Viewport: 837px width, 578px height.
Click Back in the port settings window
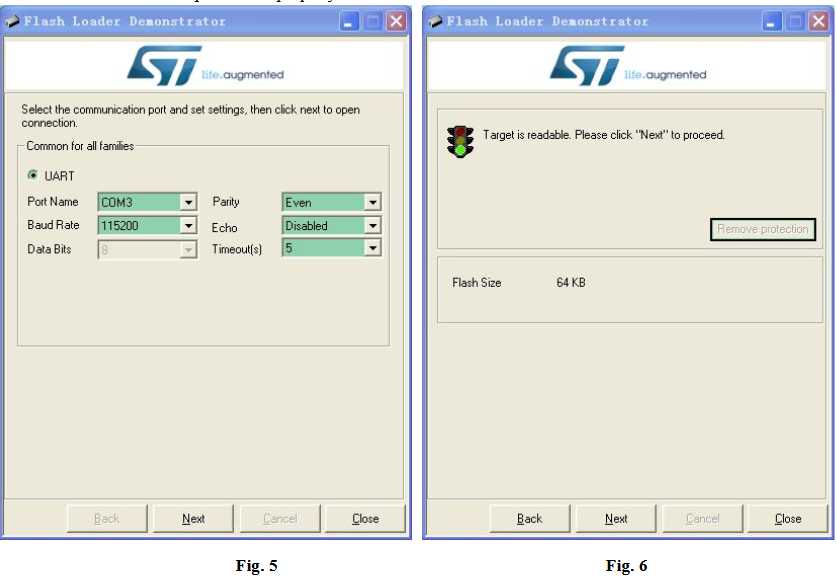click(107, 518)
